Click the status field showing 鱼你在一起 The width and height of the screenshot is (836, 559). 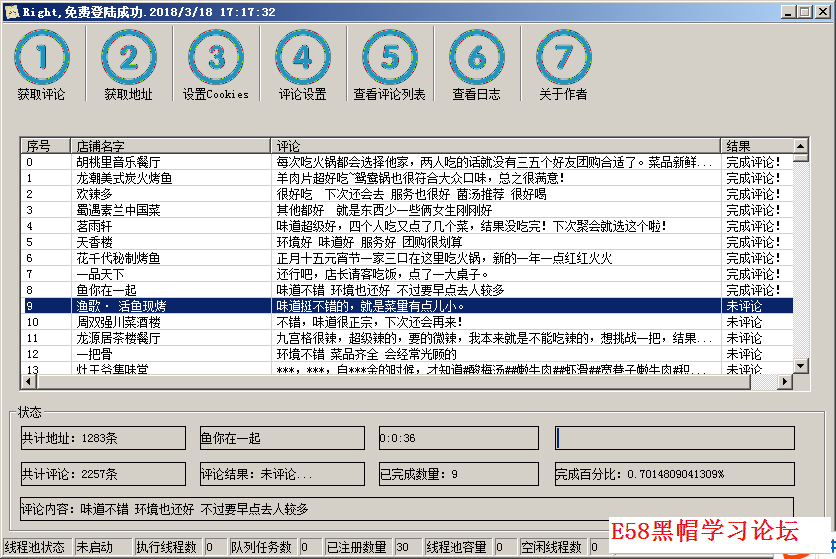point(282,438)
